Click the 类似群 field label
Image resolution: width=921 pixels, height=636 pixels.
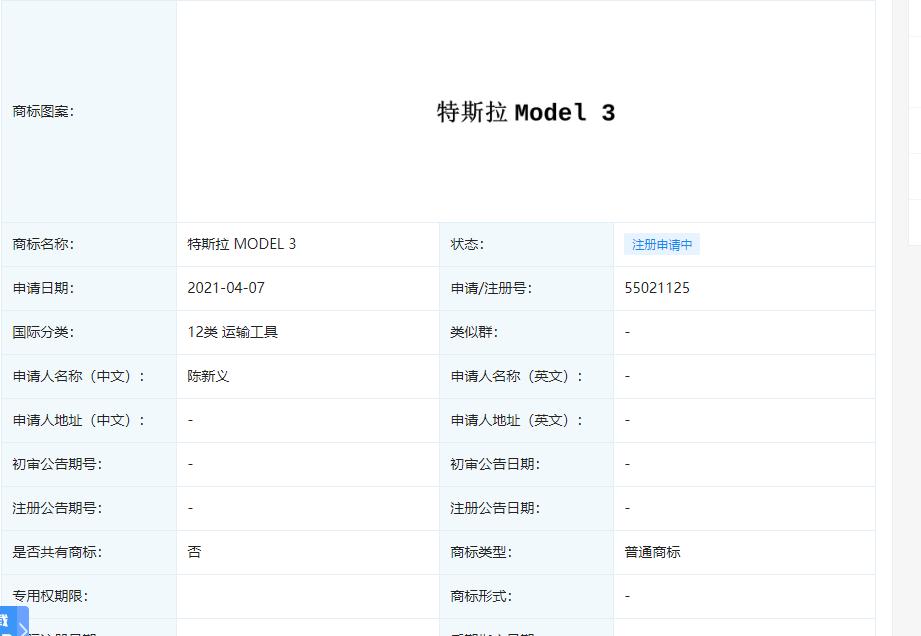(x=473, y=332)
